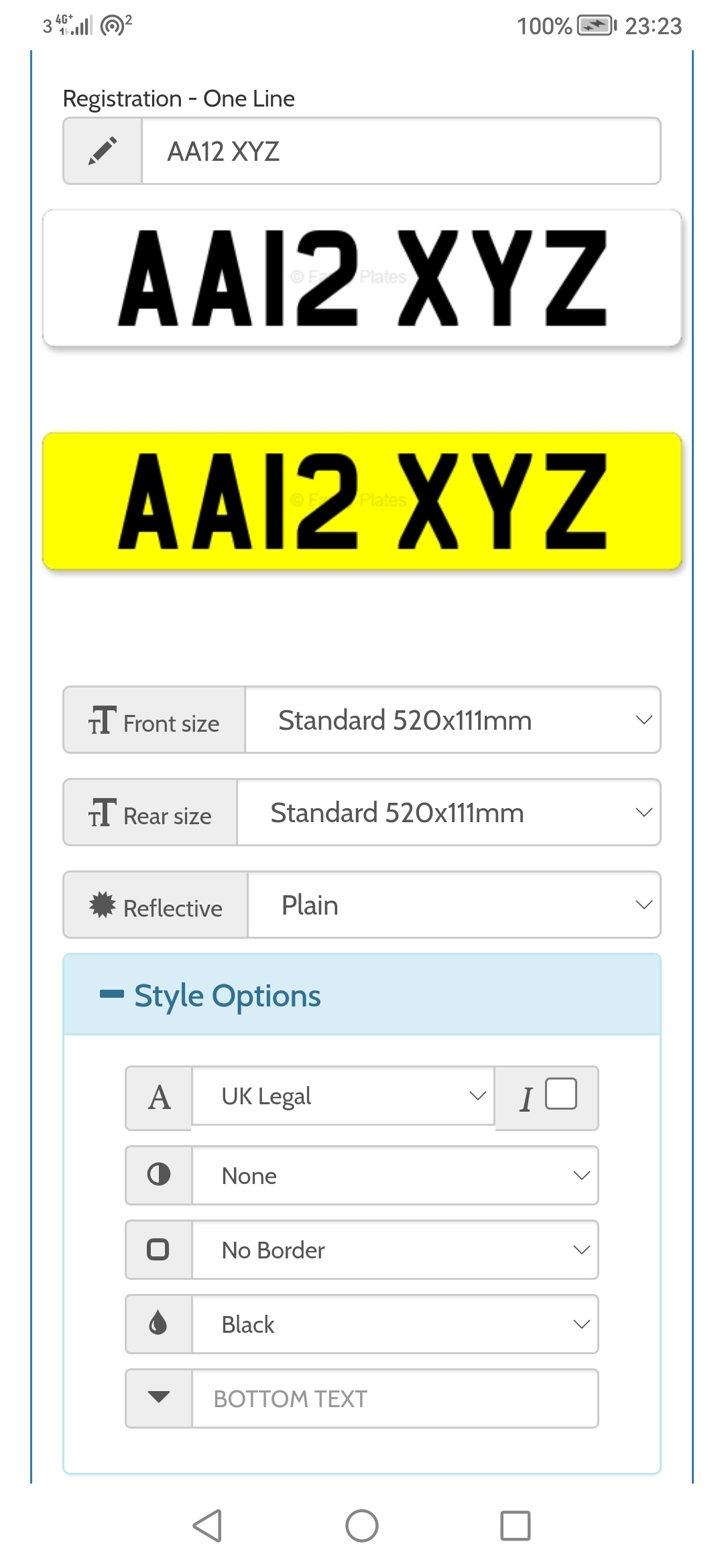724x1568 pixels.
Task: Open the Rear size Standard 520x111mm dropdown
Action: (x=449, y=813)
